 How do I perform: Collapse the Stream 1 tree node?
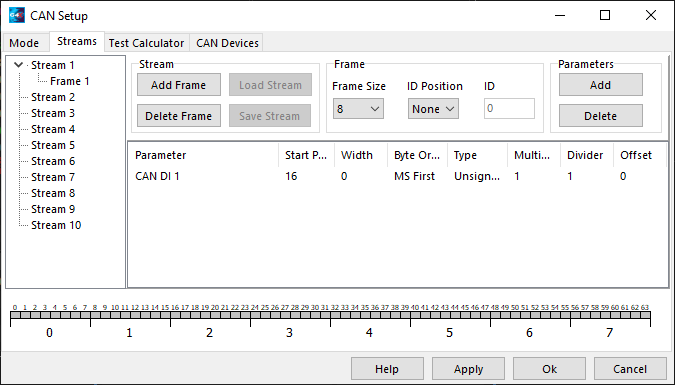coord(18,65)
